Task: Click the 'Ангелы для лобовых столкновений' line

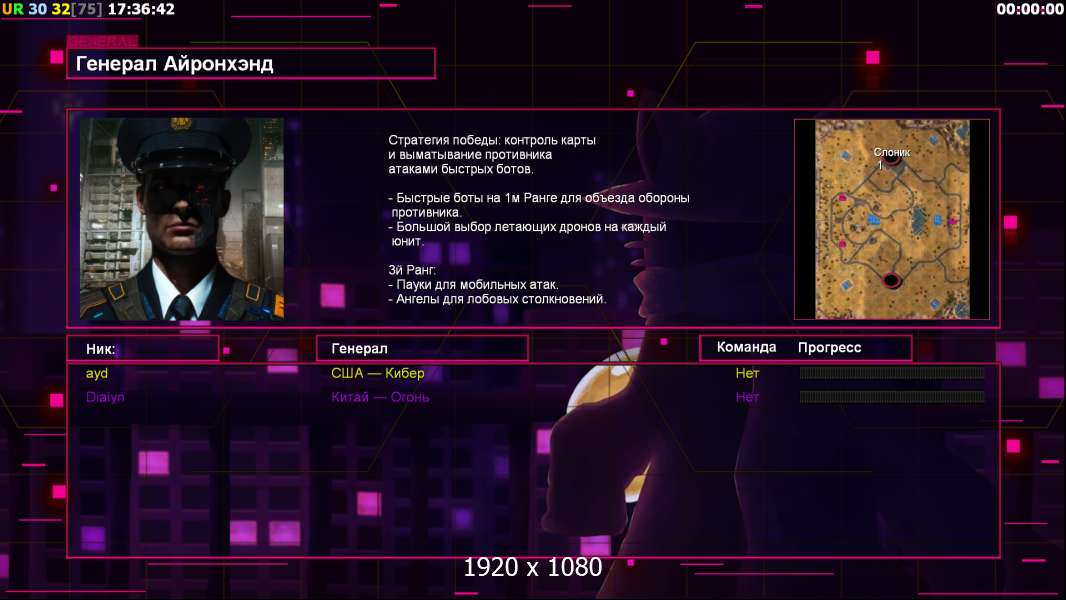Action: point(497,299)
